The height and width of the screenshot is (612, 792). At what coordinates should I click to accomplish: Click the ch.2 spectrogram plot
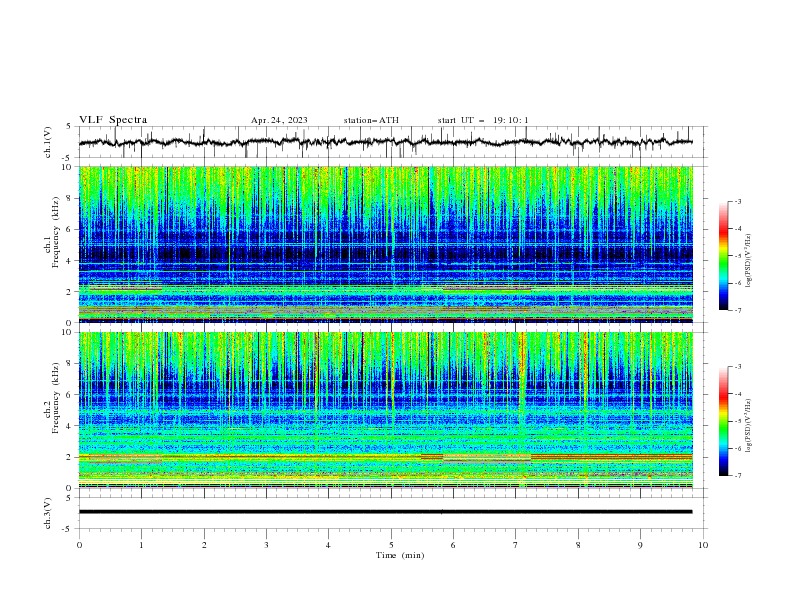click(x=386, y=410)
